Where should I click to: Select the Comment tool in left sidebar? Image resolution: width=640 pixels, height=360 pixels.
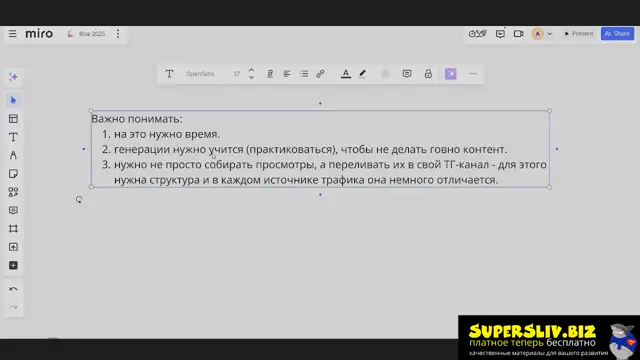(x=13, y=210)
